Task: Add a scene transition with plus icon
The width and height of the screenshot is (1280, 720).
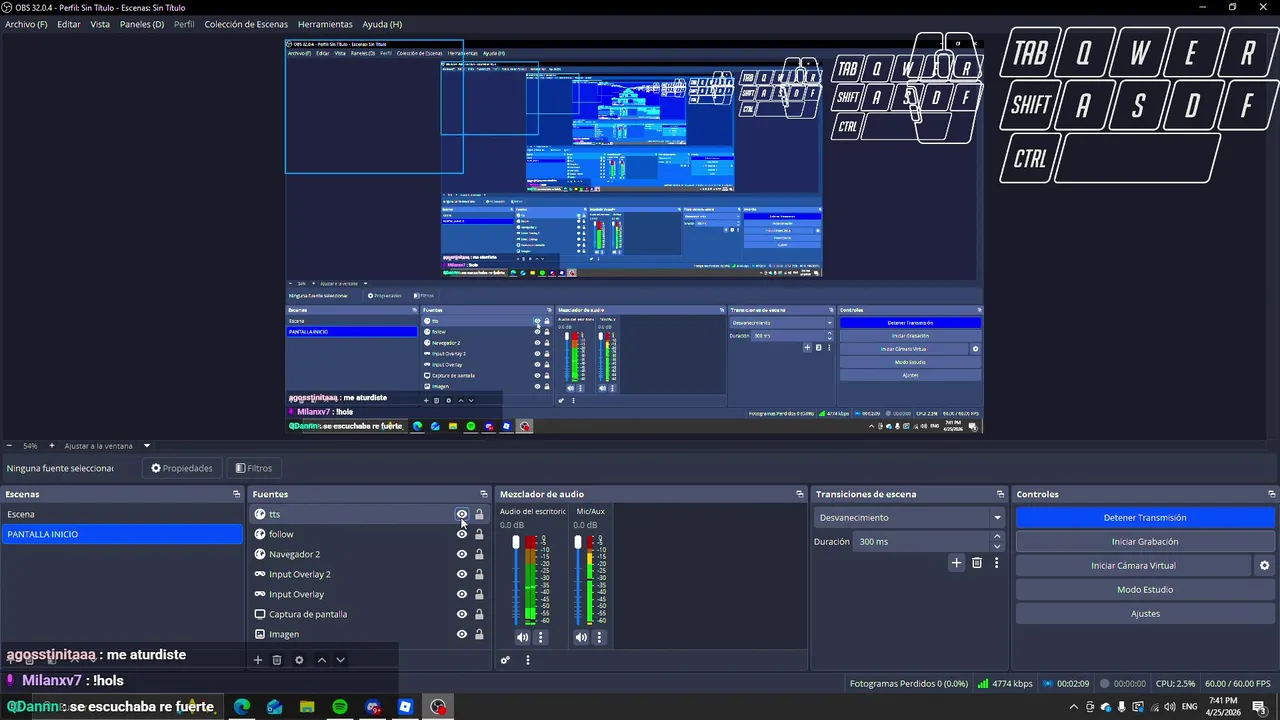Action: click(x=956, y=563)
